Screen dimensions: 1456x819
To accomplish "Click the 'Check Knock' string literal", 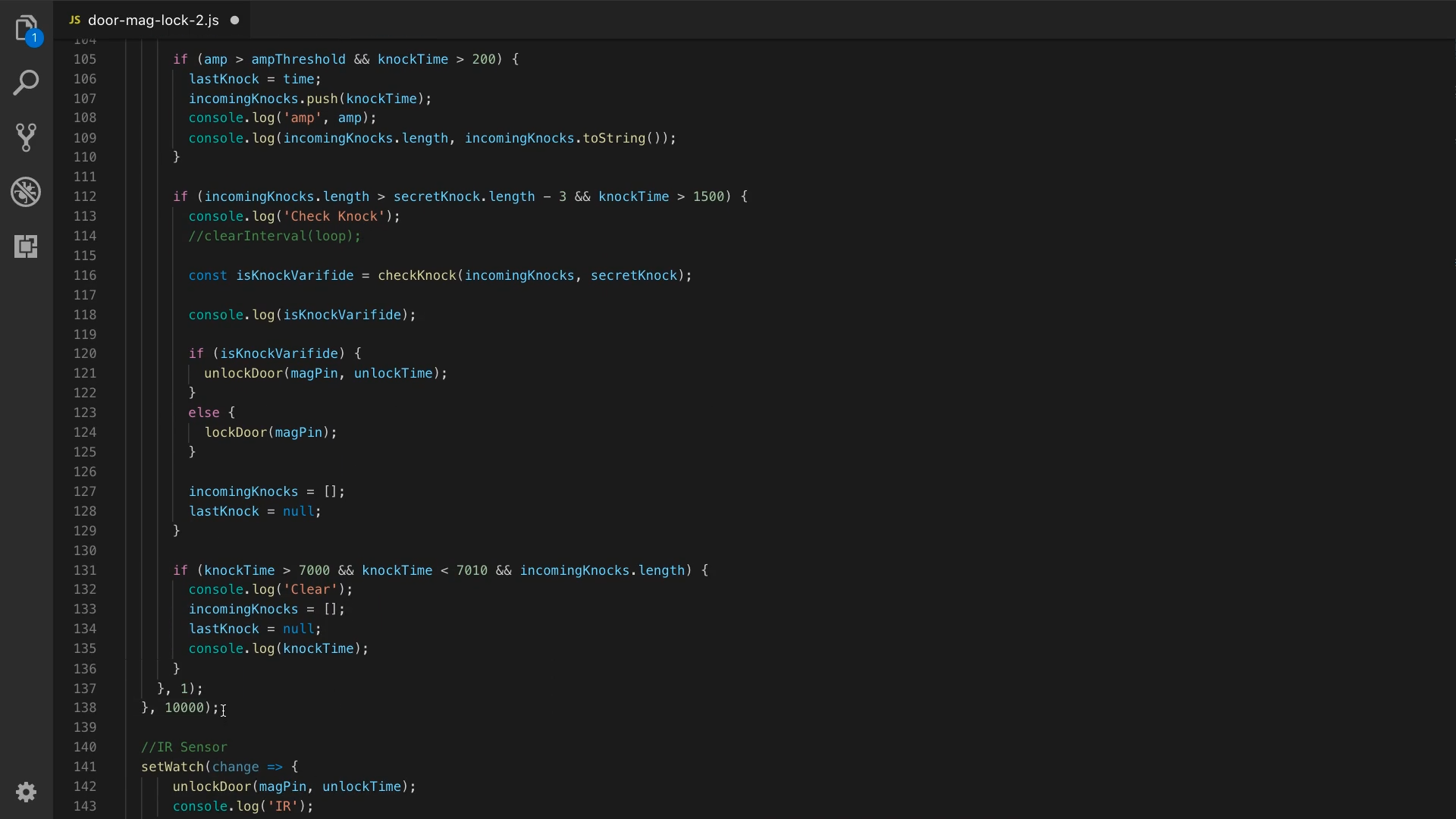I will click(334, 216).
